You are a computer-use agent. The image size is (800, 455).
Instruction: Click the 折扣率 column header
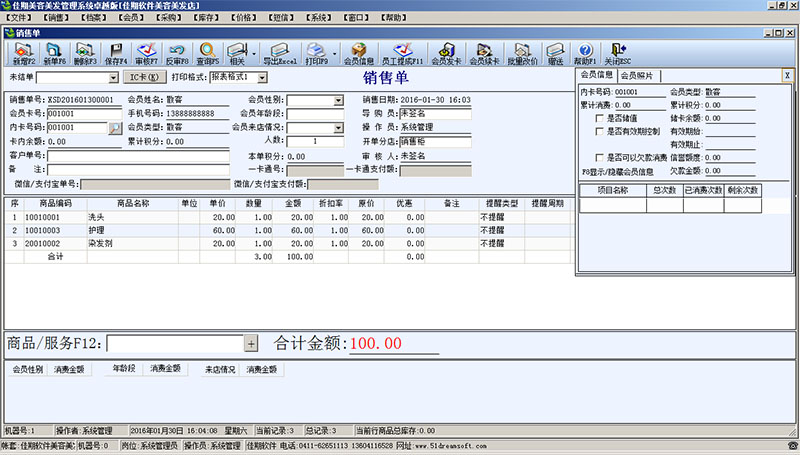click(331, 204)
